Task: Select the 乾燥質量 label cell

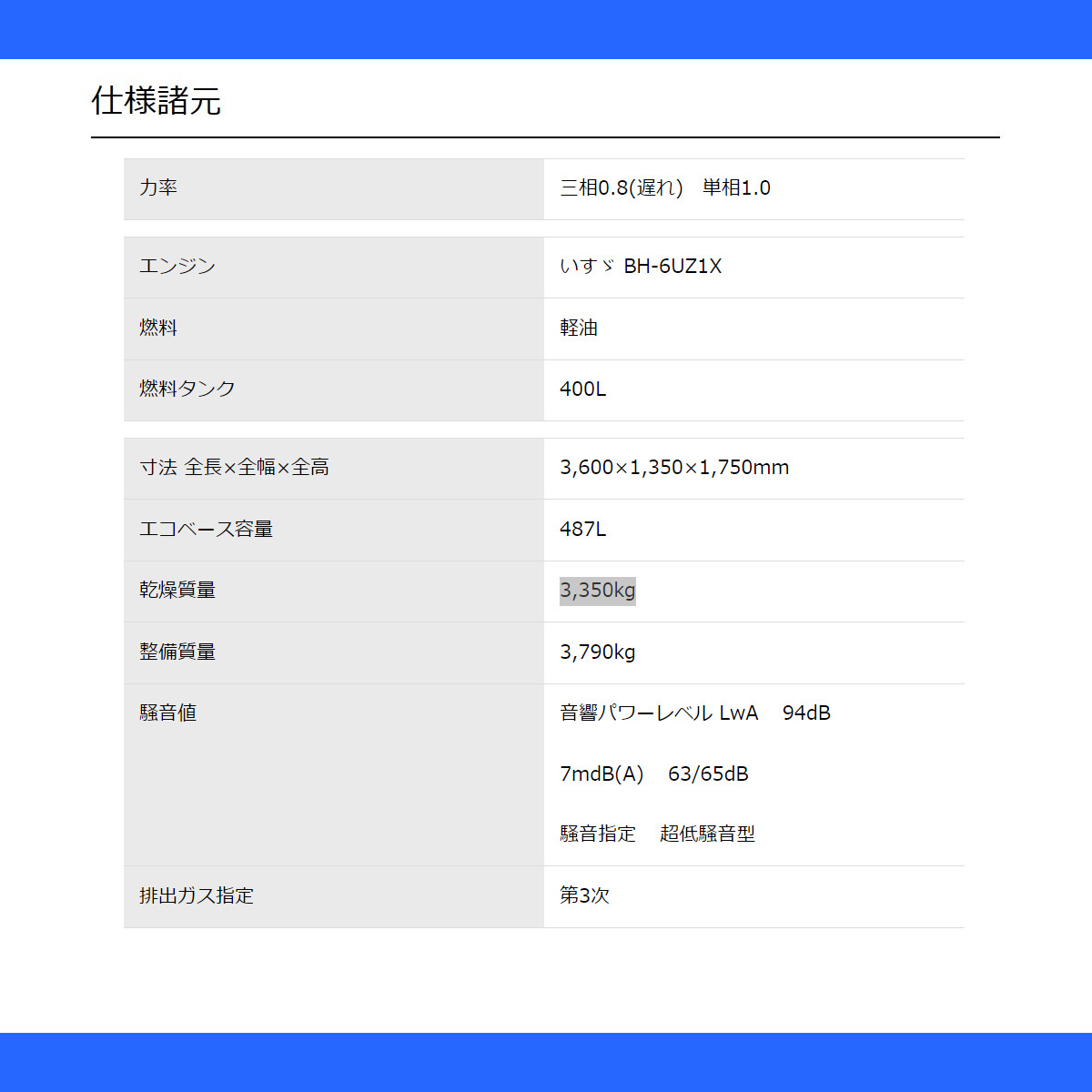Action: [334, 591]
